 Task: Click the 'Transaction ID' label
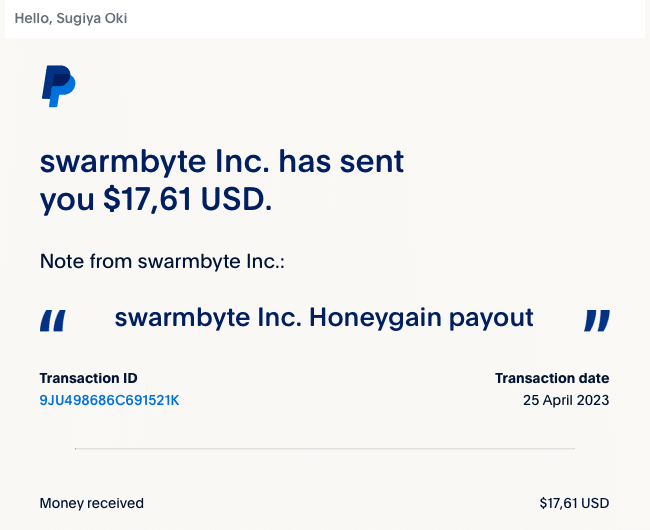(x=88, y=378)
